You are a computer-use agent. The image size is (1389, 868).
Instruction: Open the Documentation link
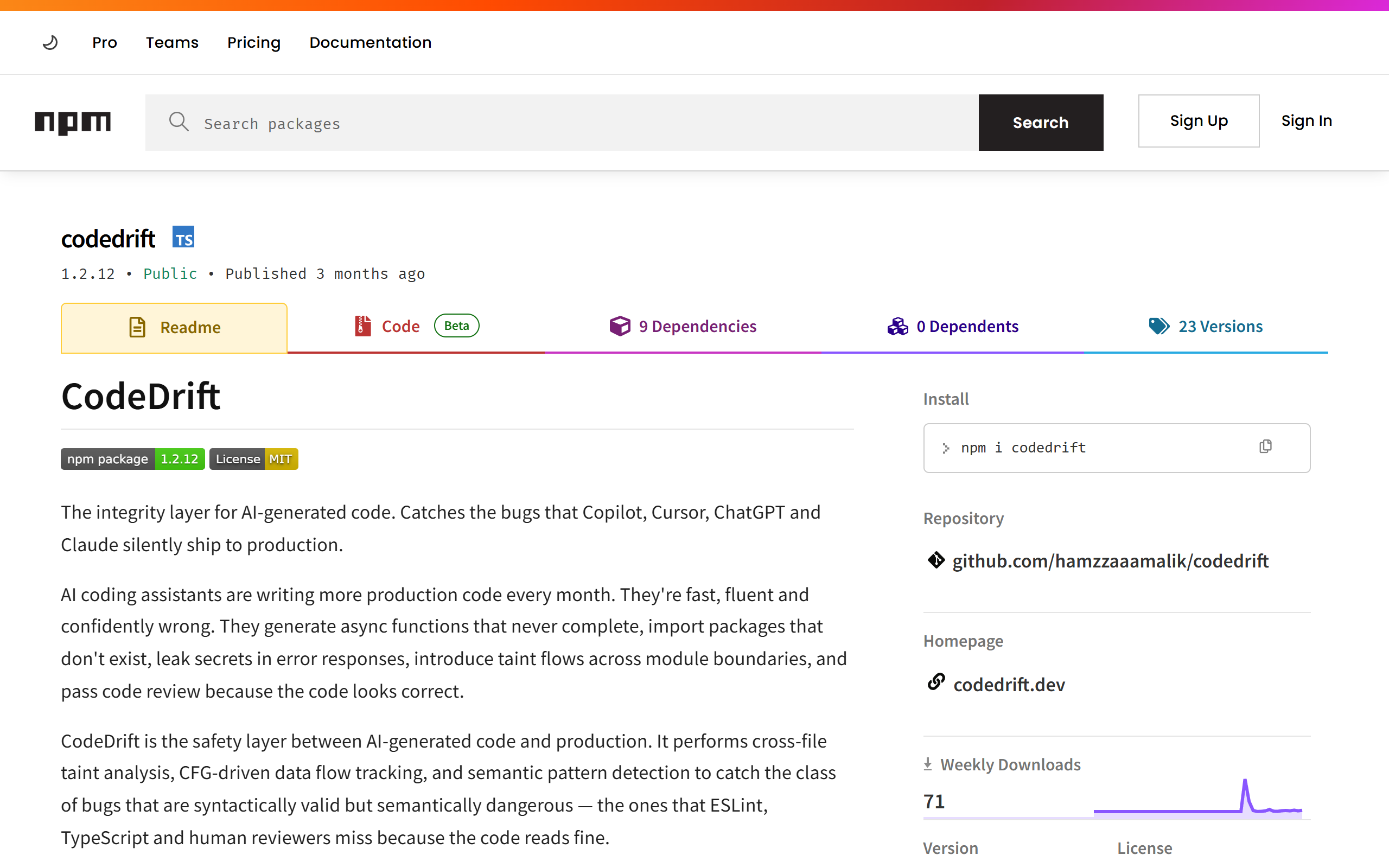coord(370,42)
